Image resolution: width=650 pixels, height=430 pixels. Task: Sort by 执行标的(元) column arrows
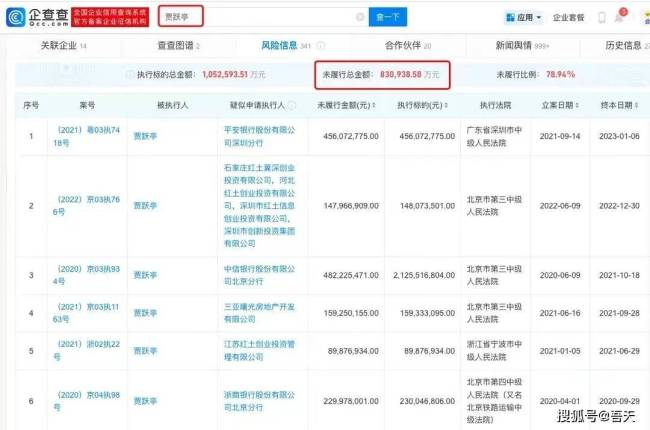[x=446, y=105]
